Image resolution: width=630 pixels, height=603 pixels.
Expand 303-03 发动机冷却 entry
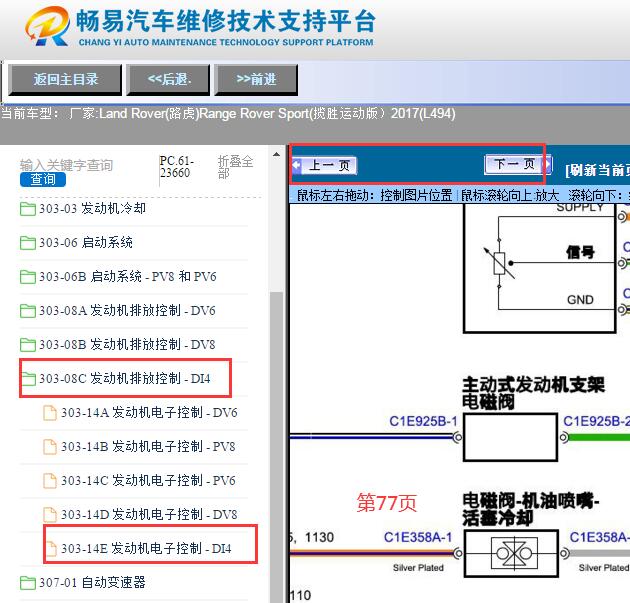92,208
